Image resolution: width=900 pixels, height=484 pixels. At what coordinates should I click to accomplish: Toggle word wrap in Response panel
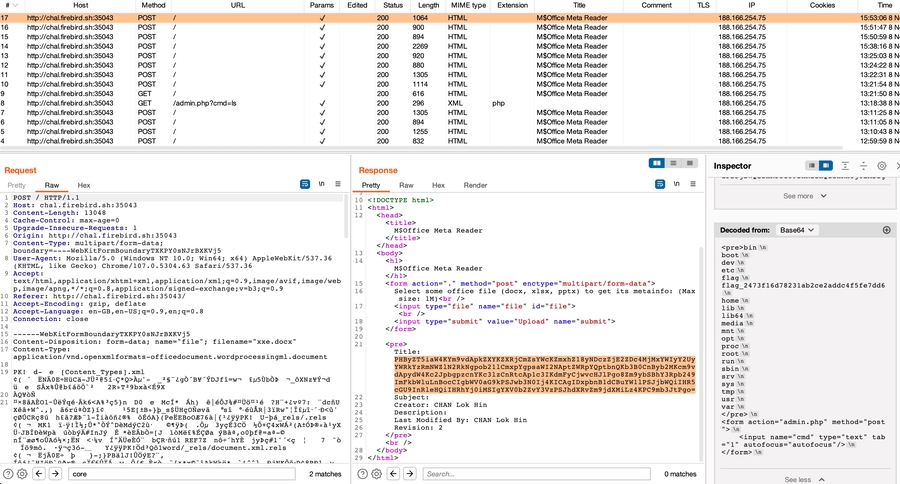(659, 185)
